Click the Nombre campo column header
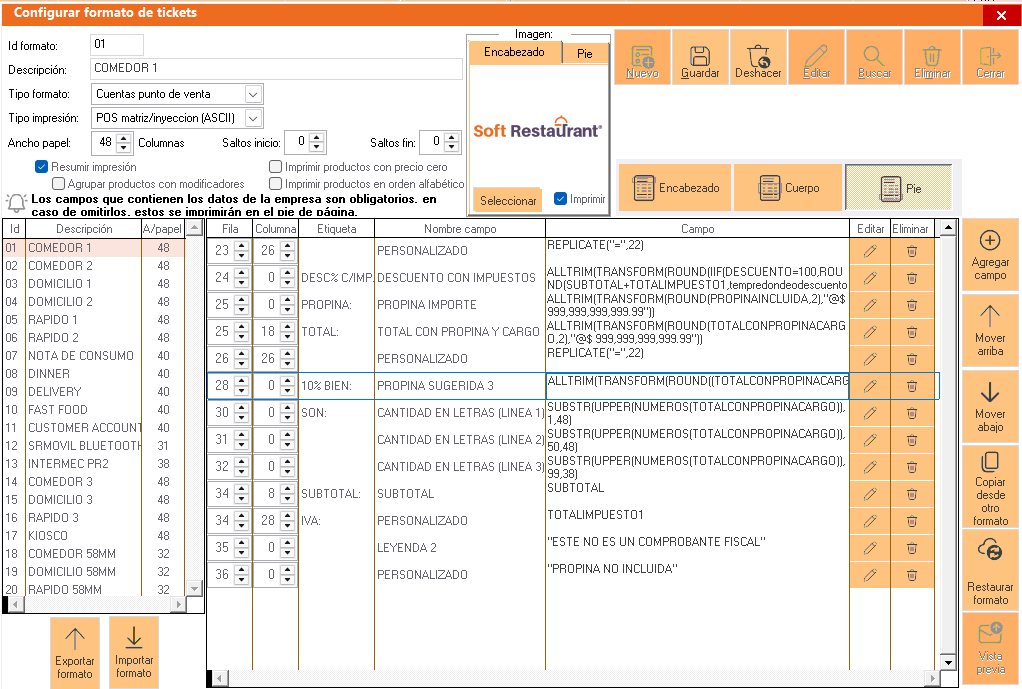 (x=460, y=229)
